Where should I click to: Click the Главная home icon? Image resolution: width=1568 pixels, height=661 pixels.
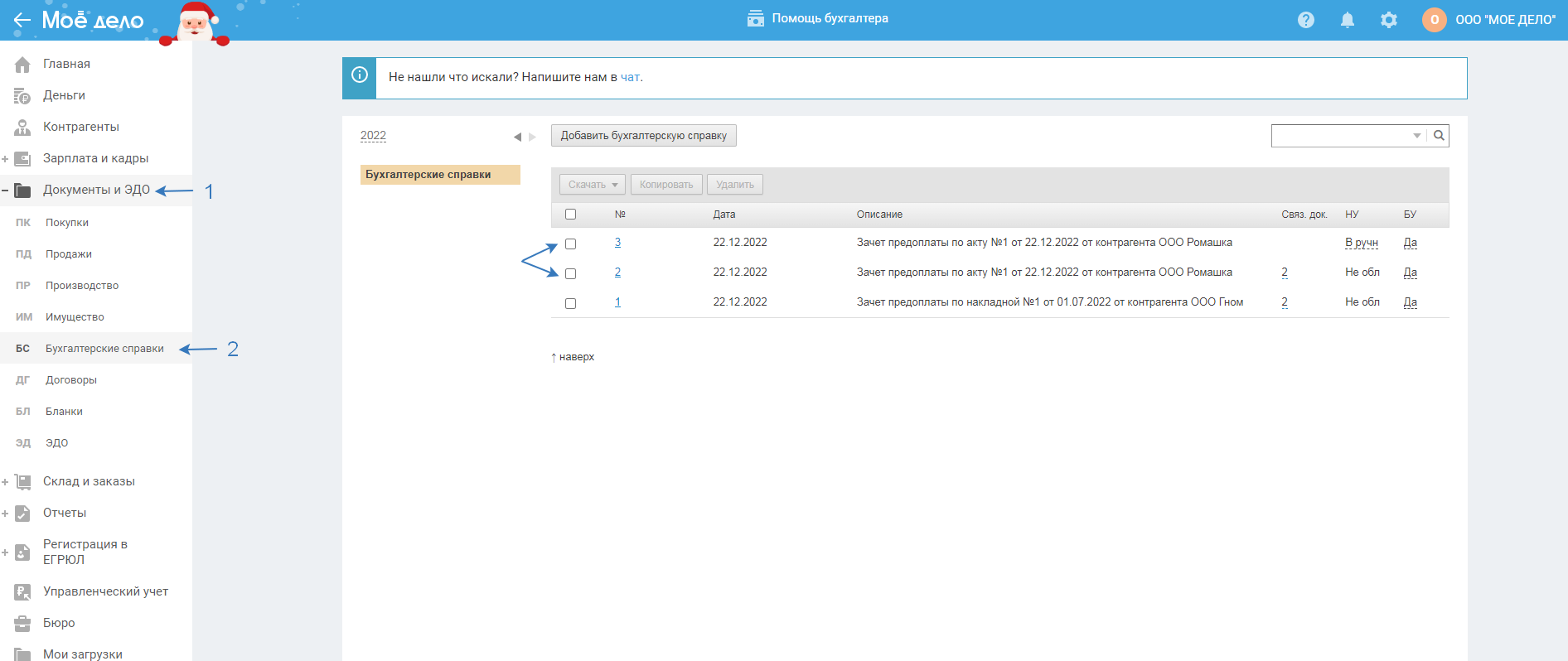[22, 65]
